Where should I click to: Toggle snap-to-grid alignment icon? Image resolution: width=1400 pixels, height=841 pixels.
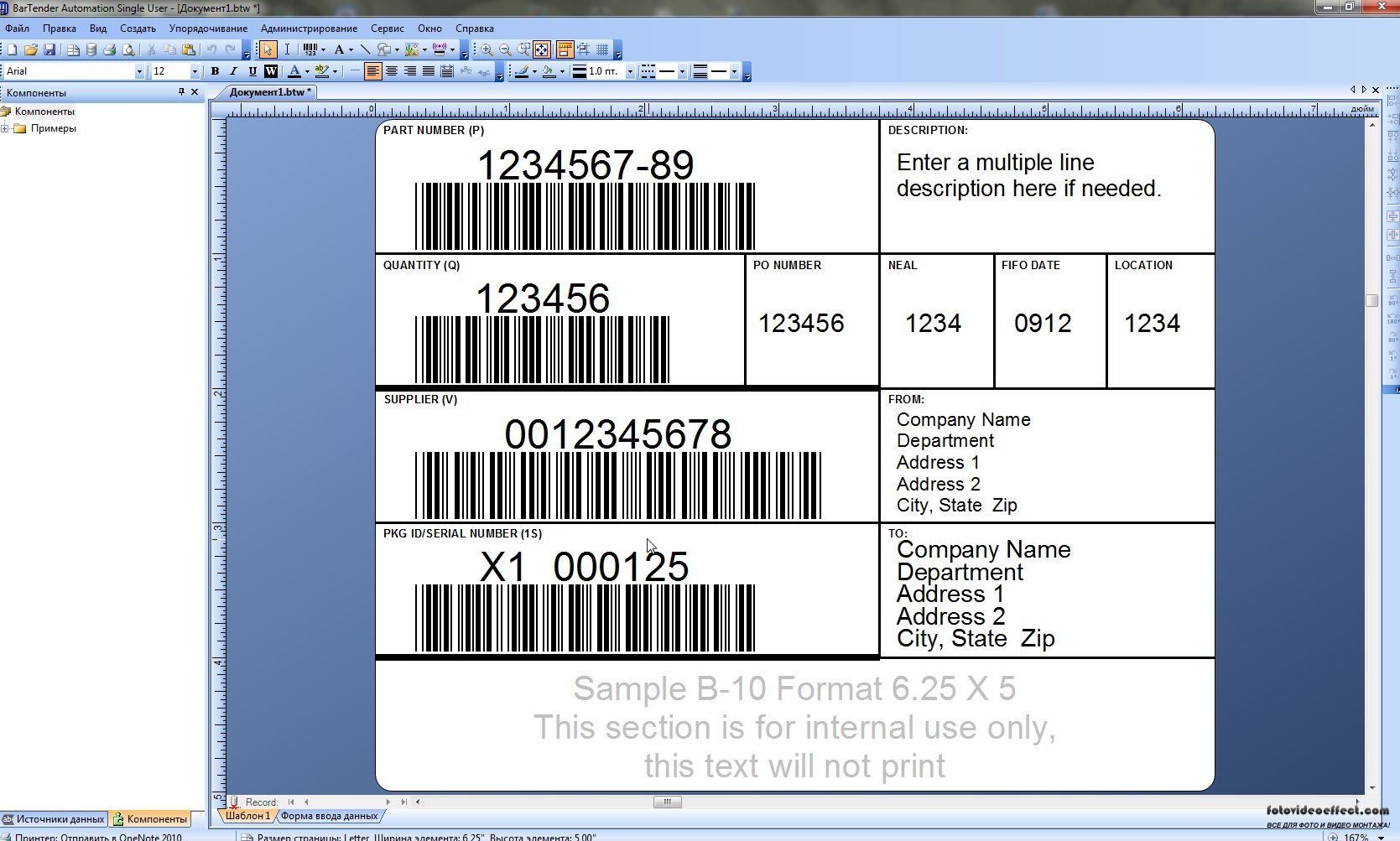[584, 49]
